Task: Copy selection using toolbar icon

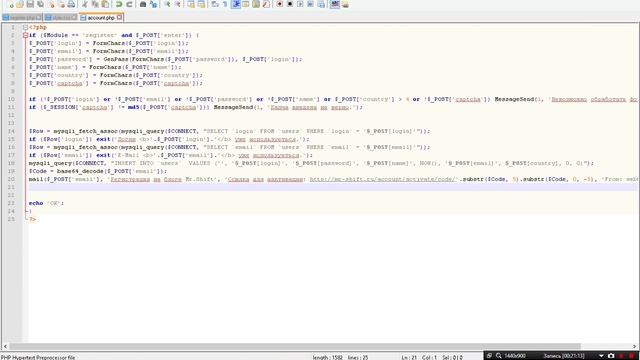Action: point(95,4)
